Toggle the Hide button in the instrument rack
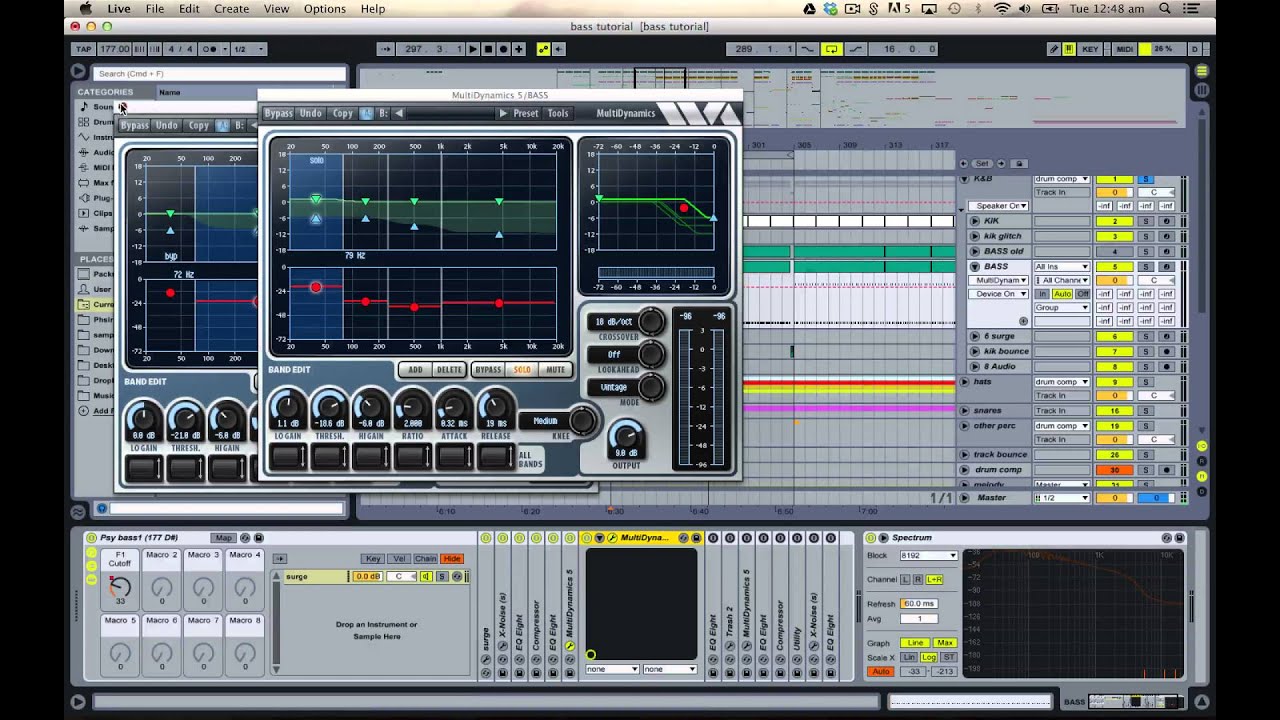Screen dimensions: 1280x720 pos(452,559)
